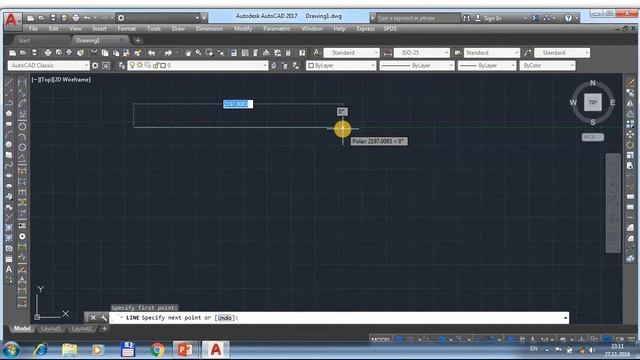Toggle layer 0 freeze sun icon
The height and width of the screenshot is (360, 640).
(140, 65)
